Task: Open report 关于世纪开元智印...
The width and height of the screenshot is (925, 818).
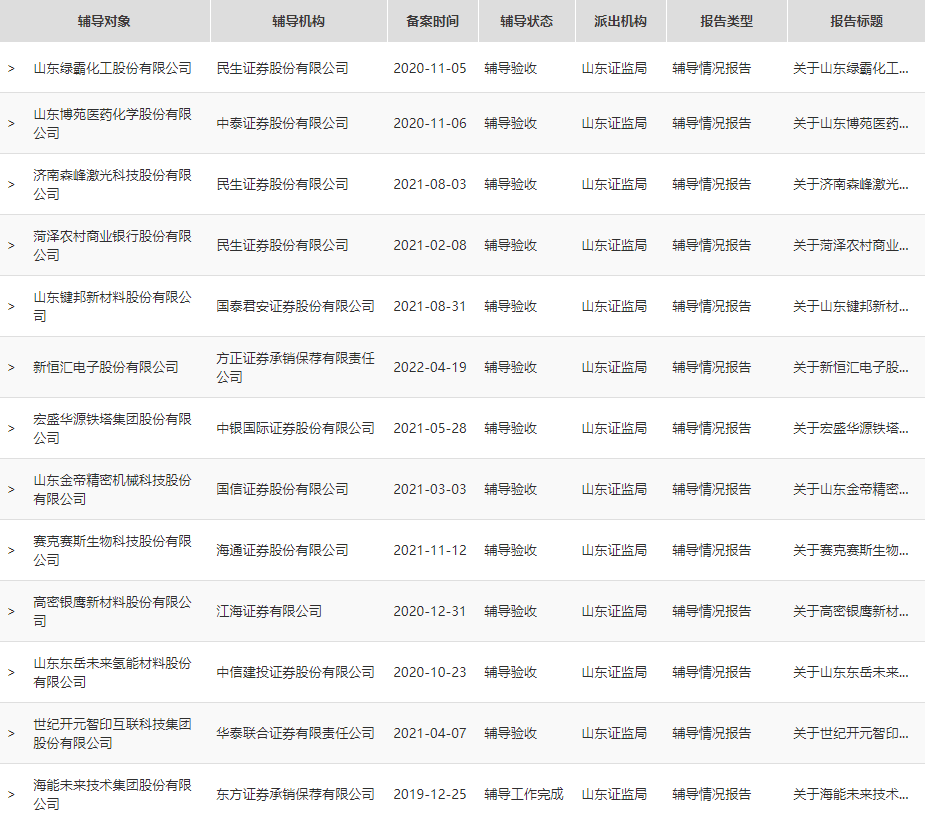Action: click(x=851, y=734)
